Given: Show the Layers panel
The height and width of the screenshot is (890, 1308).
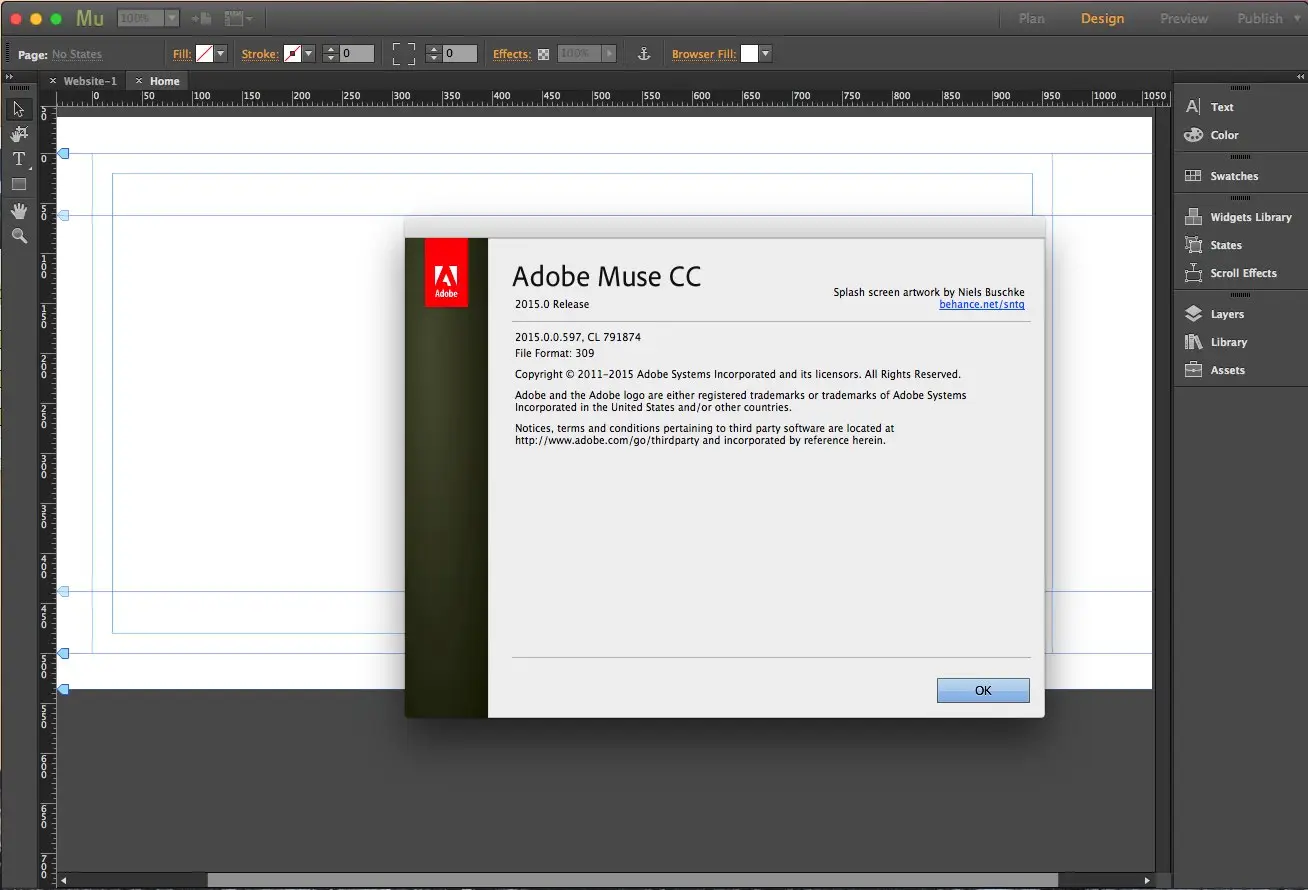Looking at the screenshot, I should pos(1226,313).
